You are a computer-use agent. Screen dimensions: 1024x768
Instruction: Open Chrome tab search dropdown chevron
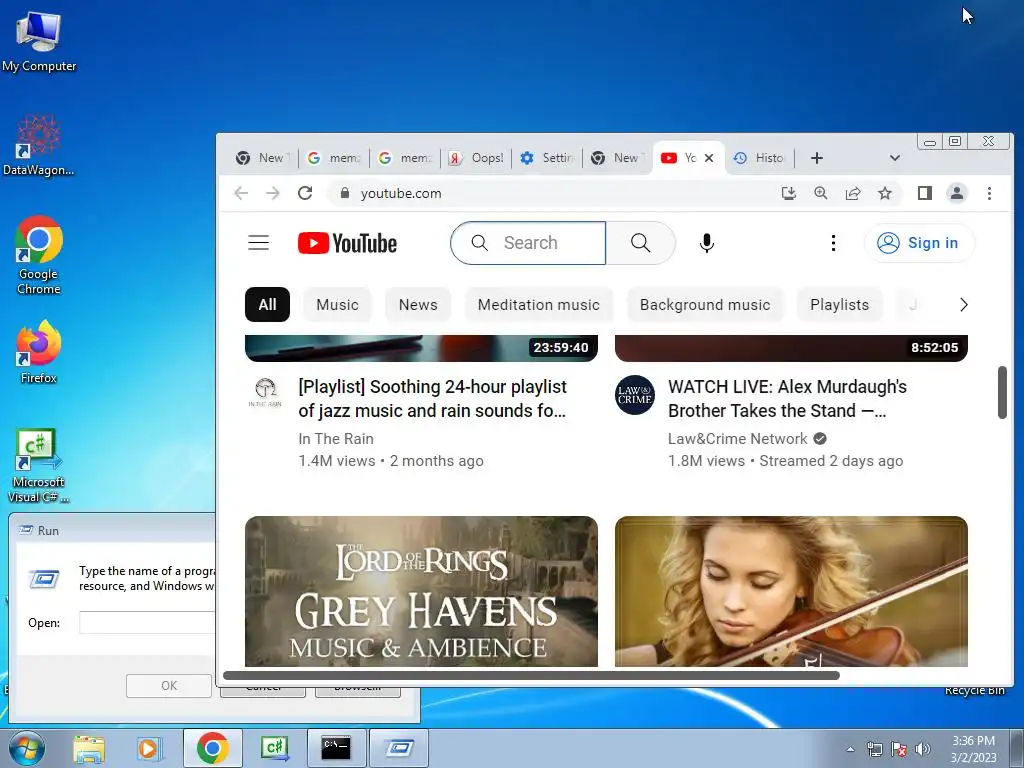coord(895,158)
